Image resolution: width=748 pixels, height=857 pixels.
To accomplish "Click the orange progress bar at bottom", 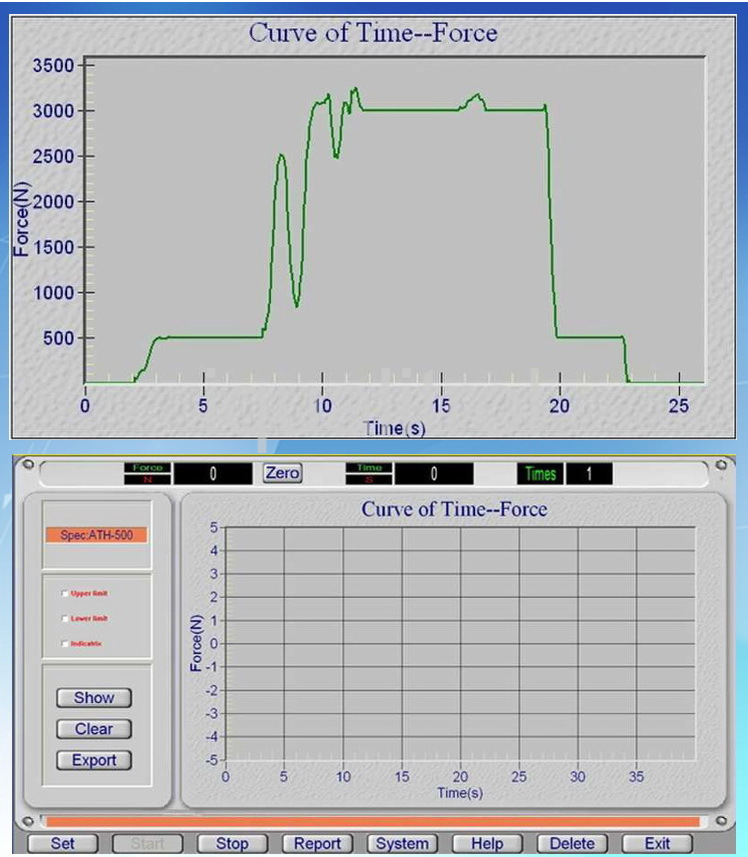I will (373, 821).
